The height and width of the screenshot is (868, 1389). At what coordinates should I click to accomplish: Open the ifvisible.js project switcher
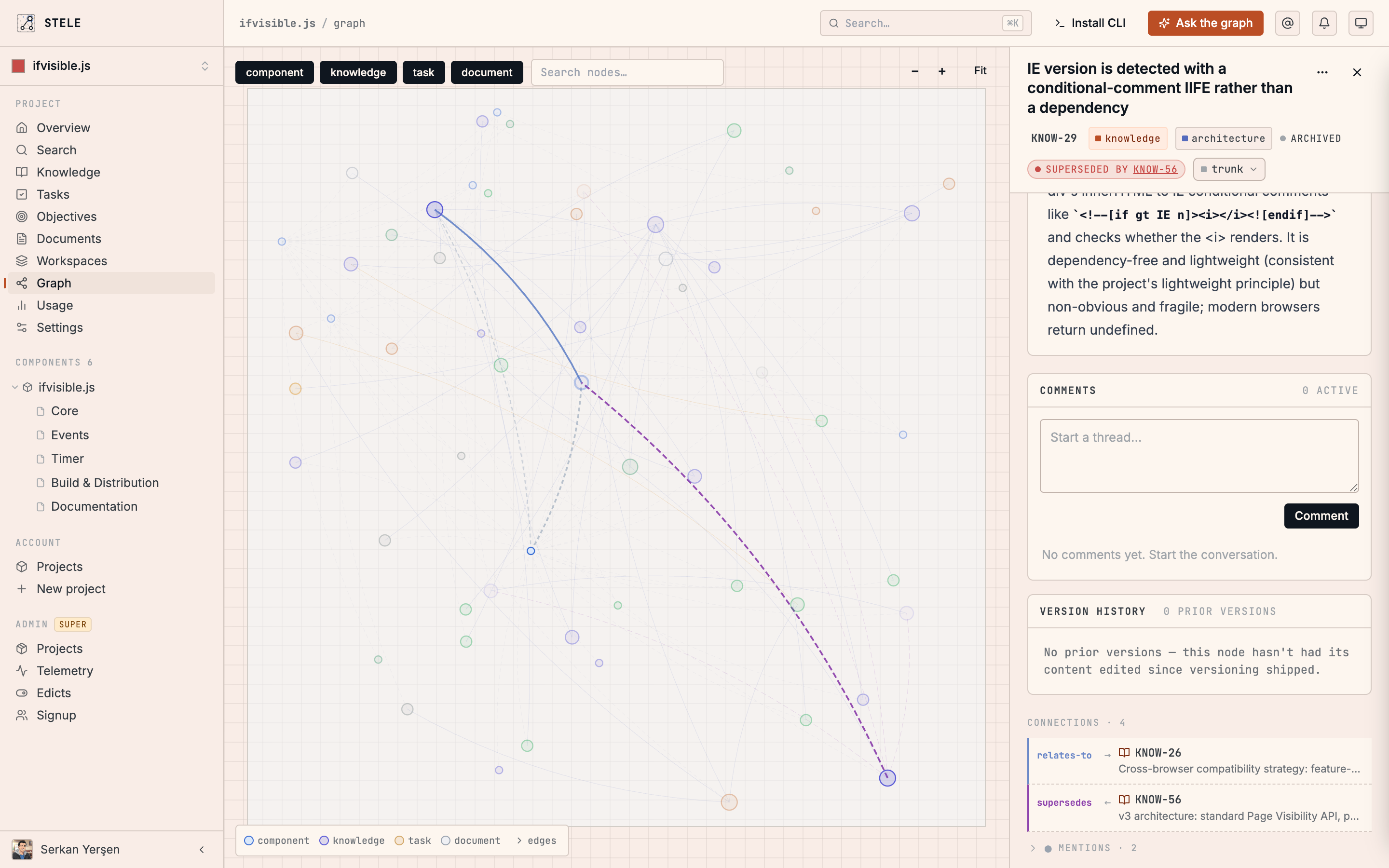pyautogui.click(x=111, y=66)
